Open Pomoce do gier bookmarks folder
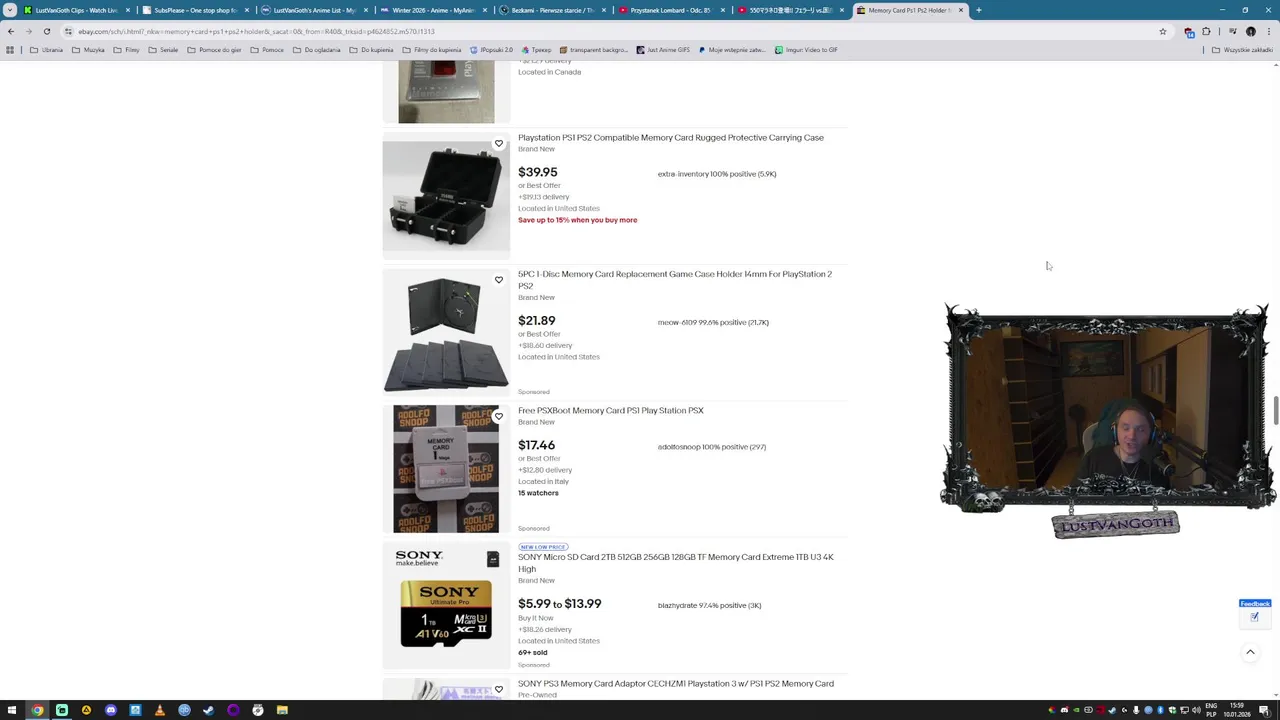Viewport: 1280px width, 720px height. pyautogui.click(x=214, y=50)
